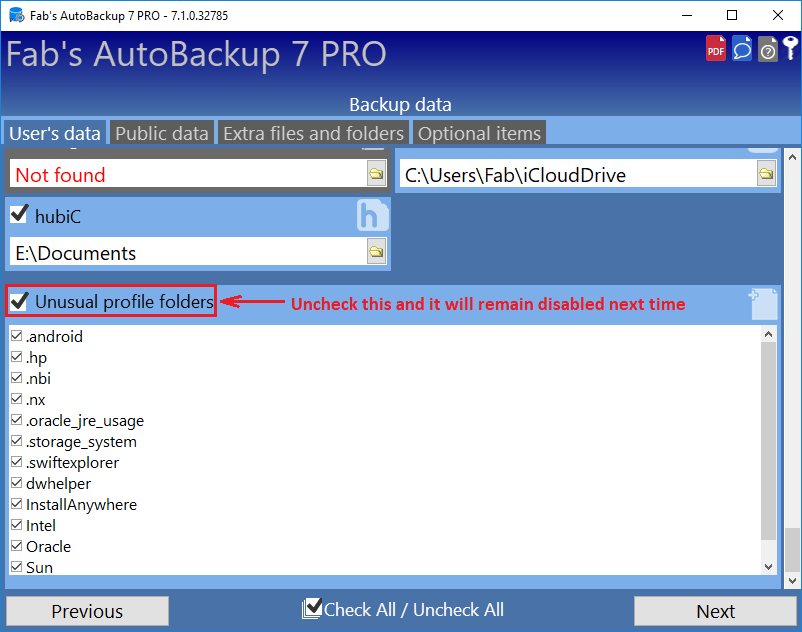This screenshot has width=802, height=632.
Task: Toggle the InstallAnywhere checkbox
Action: (17, 503)
